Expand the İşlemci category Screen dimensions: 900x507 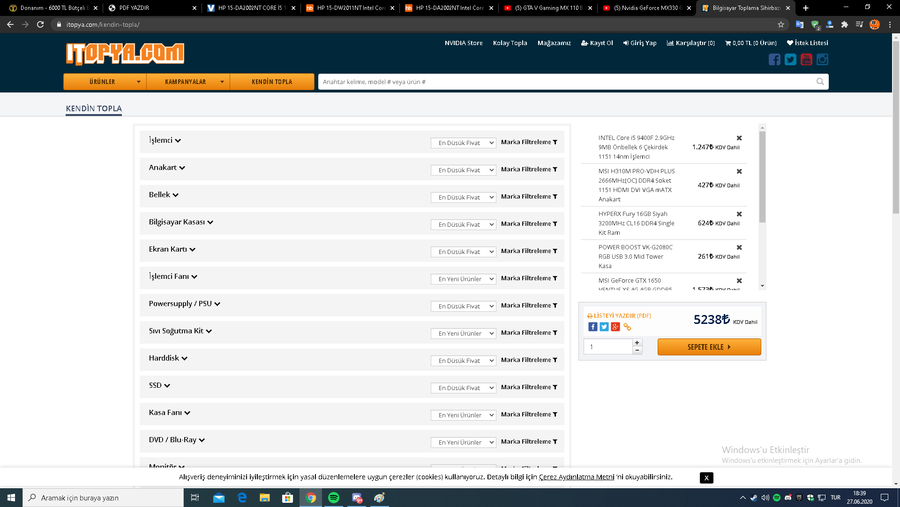165,140
